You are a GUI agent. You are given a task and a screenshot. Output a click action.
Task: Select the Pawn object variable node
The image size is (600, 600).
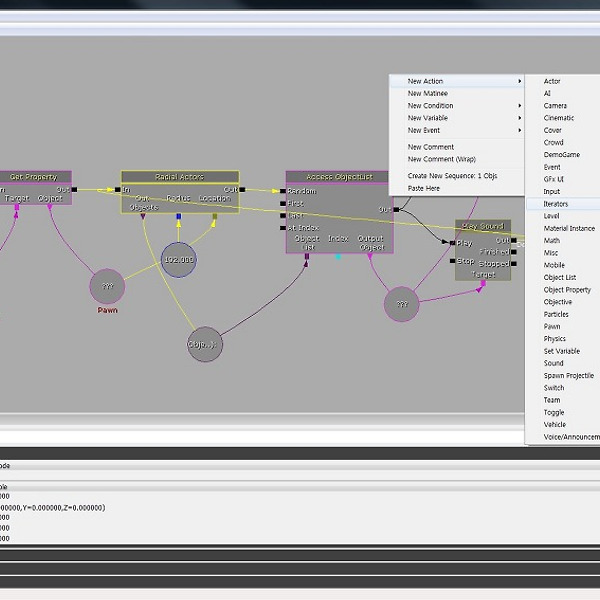coord(107,287)
